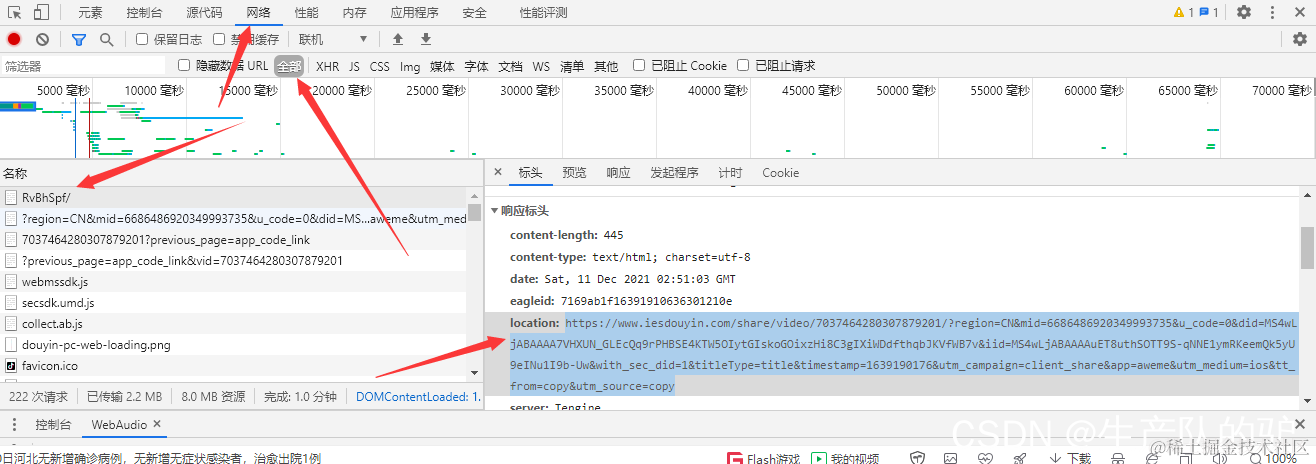Click the 名称 column header
The height and width of the screenshot is (464, 1316).
(240, 173)
